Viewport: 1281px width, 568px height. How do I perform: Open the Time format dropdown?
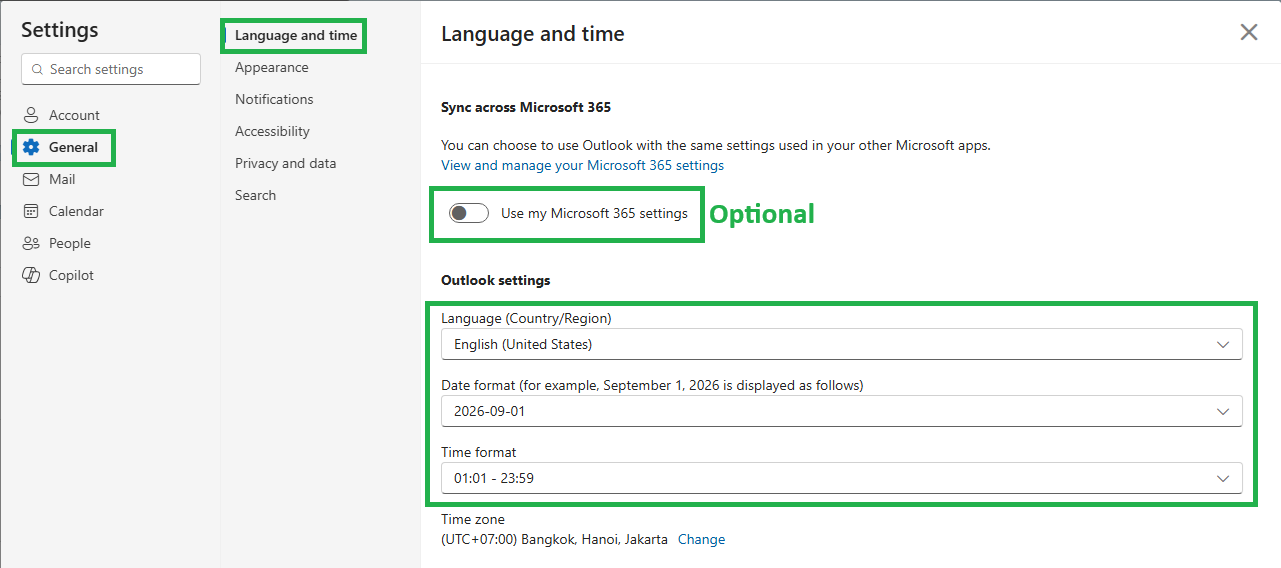point(842,478)
